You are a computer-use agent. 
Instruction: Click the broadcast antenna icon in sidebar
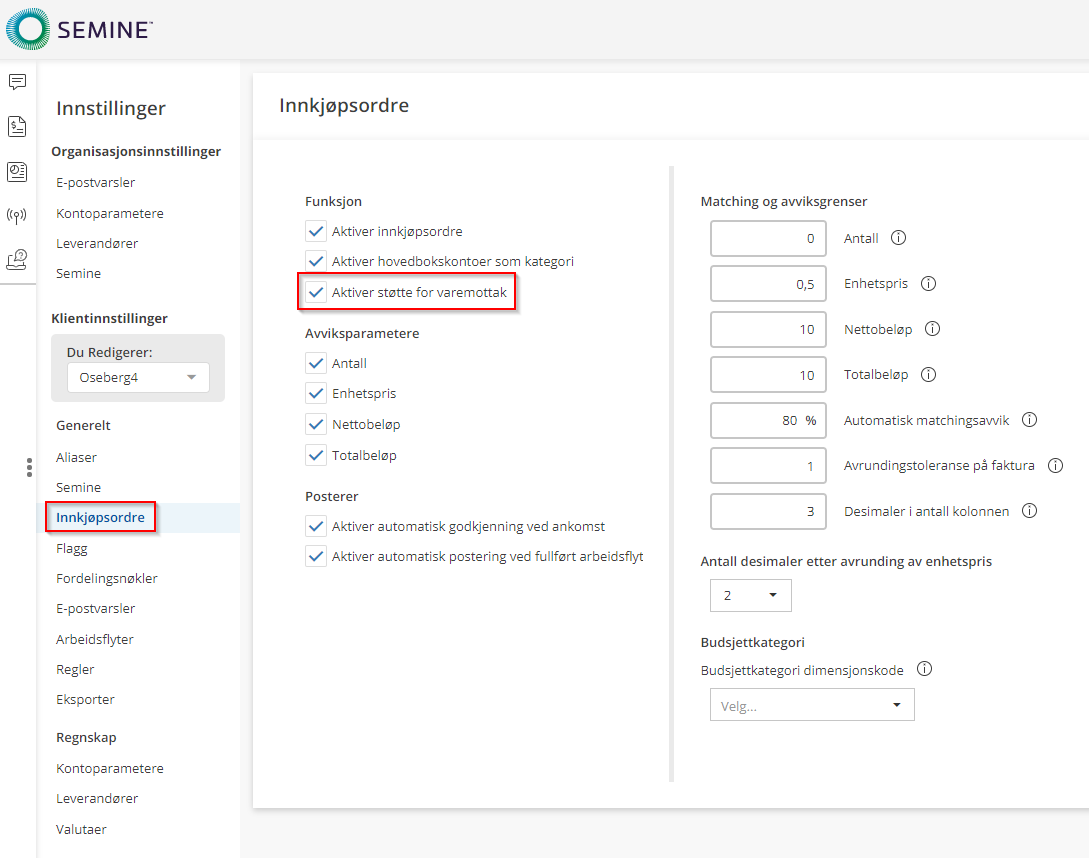point(17,216)
